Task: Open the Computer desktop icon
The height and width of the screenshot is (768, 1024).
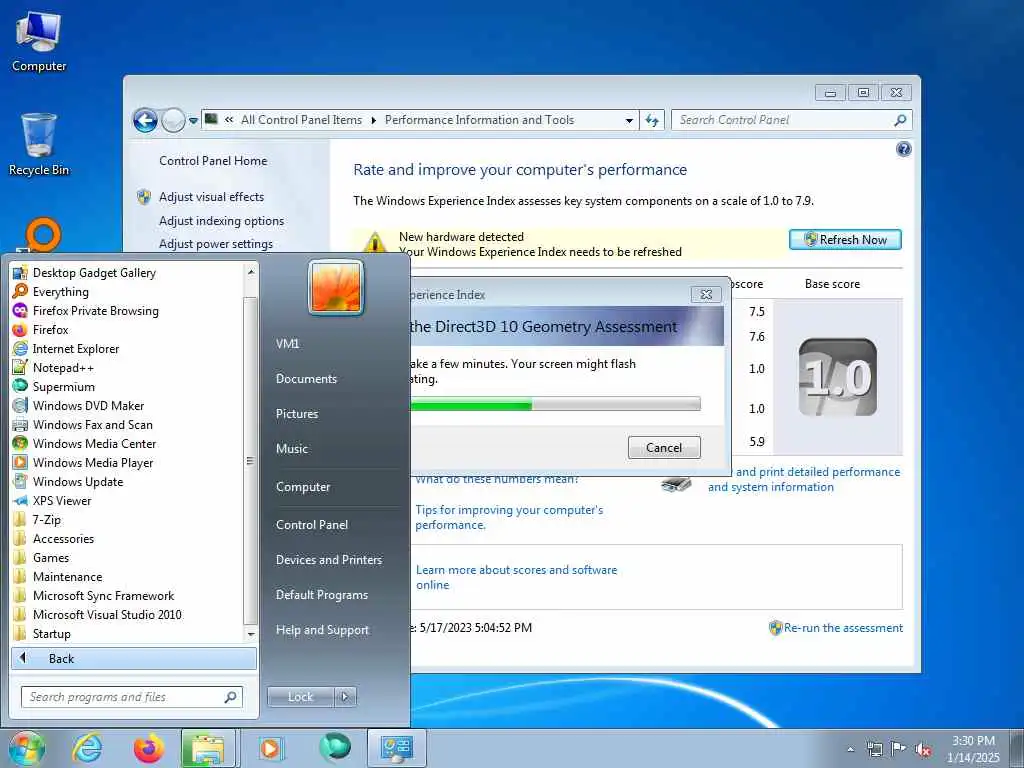Action: [x=39, y=42]
